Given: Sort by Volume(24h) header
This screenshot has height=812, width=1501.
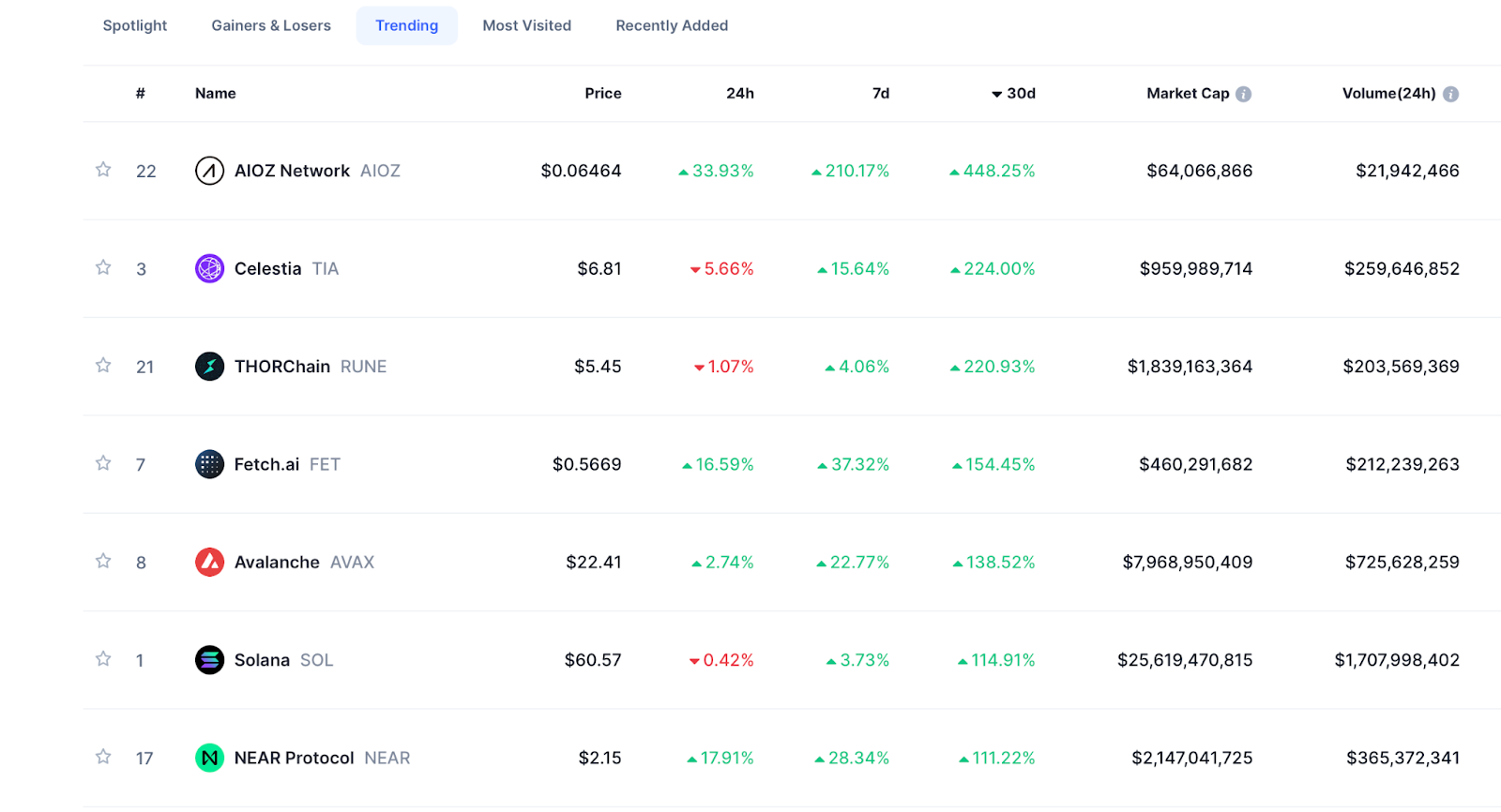Looking at the screenshot, I should tap(1389, 93).
